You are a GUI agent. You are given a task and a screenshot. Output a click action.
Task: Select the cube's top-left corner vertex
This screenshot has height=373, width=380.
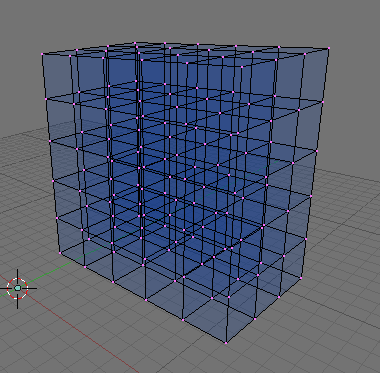pyautogui.click(x=42, y=54)
